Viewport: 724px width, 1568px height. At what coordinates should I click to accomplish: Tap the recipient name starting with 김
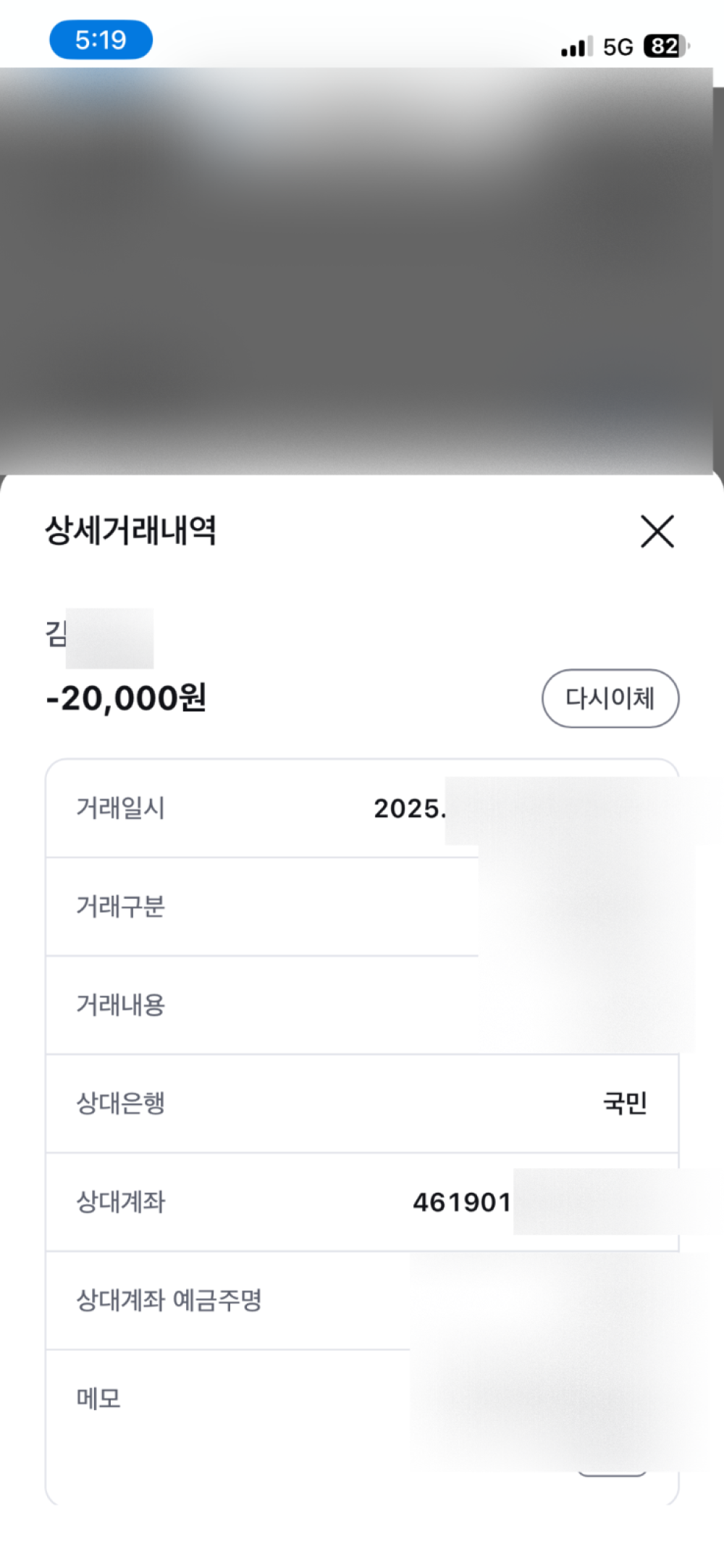click(56, 634)
